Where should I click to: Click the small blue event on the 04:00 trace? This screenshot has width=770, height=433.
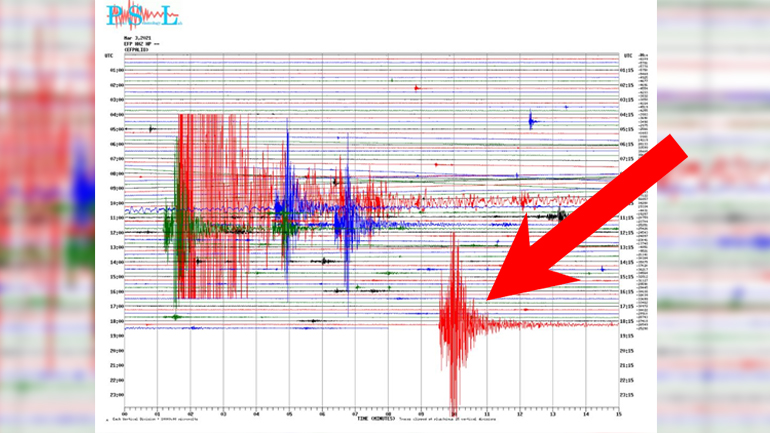click(531, 121)
